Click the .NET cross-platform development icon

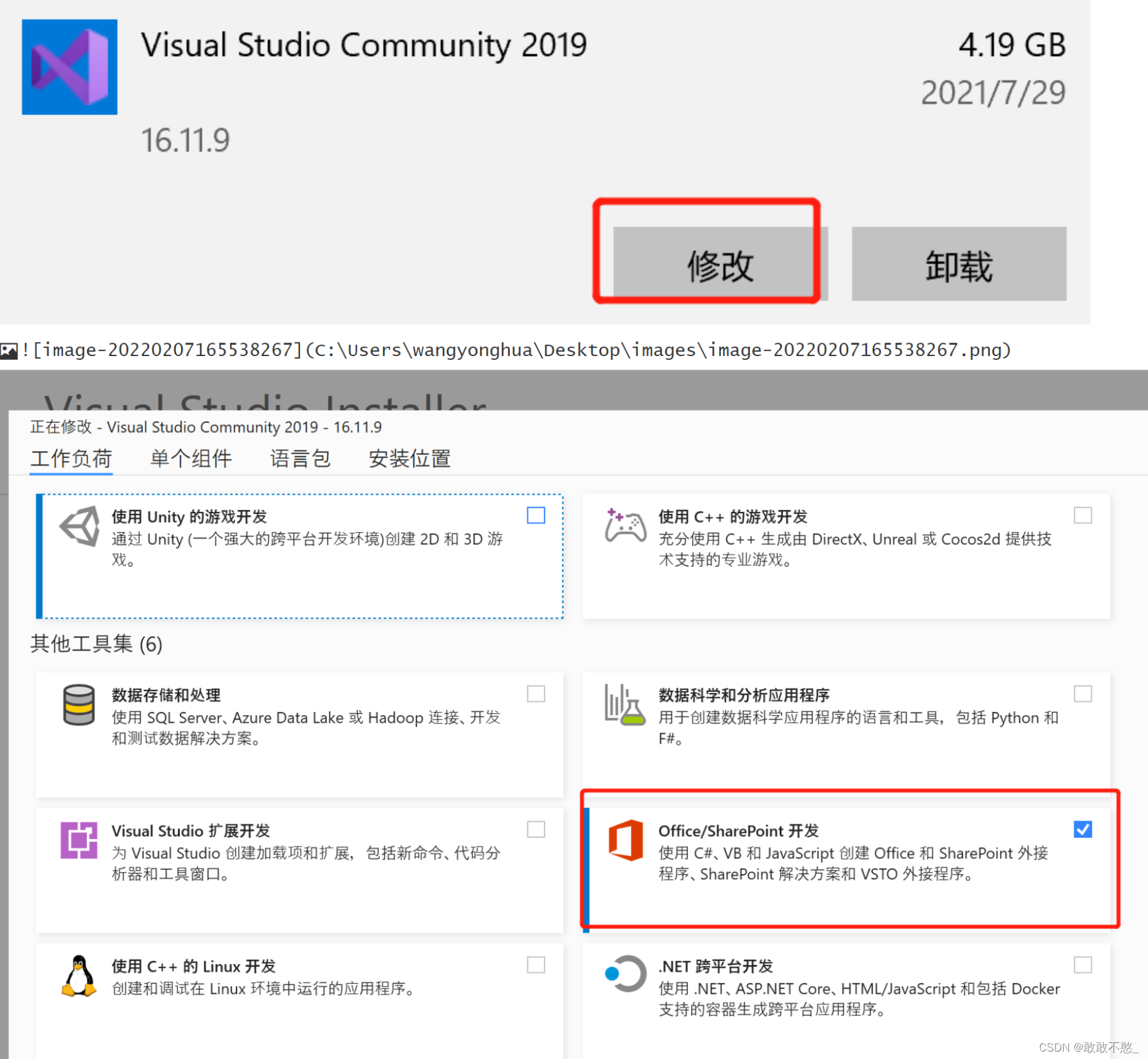tap(626, 974)
